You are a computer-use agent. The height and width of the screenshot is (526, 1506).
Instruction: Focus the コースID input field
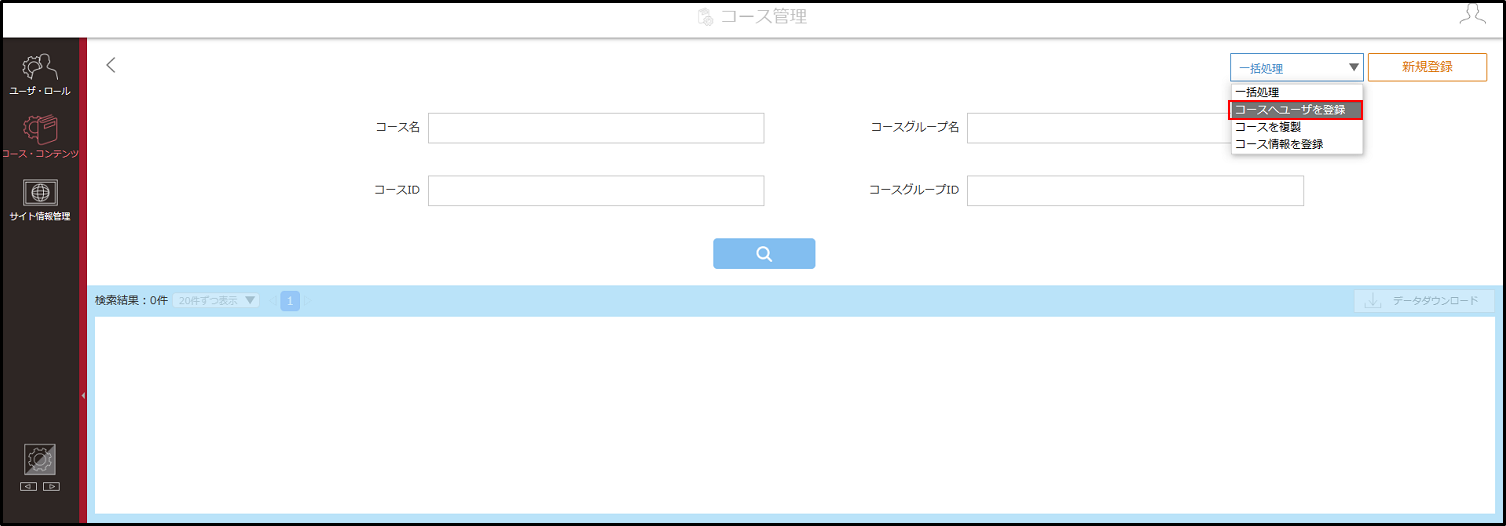click(596, 190)
